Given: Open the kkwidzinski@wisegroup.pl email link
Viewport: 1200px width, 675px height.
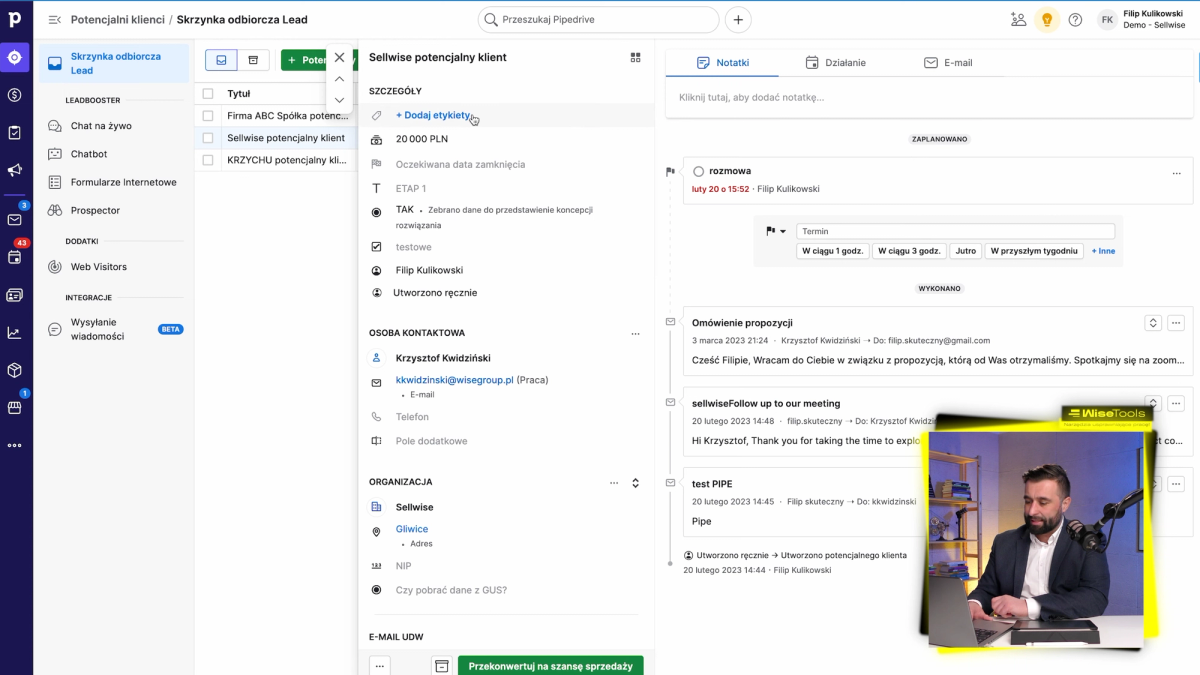Looking at the screenshot, I should click(x=455, y=380).
